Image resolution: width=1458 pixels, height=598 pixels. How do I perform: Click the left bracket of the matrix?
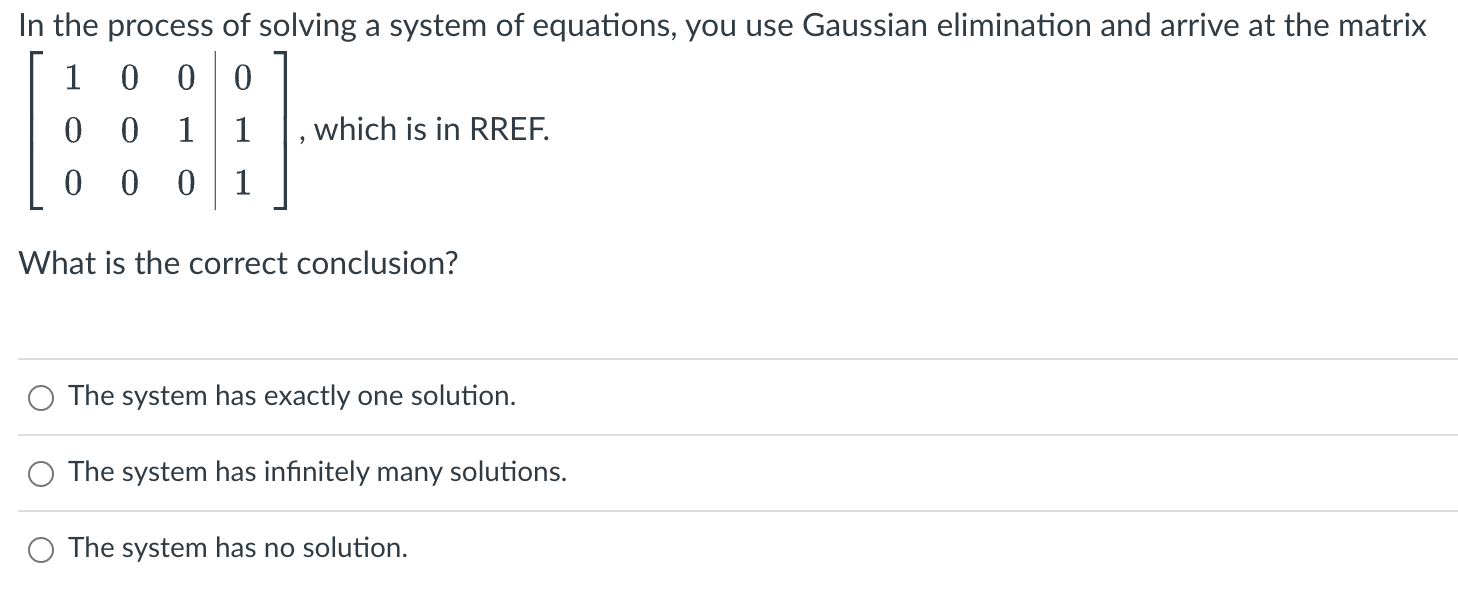click(x=32, y=130)
